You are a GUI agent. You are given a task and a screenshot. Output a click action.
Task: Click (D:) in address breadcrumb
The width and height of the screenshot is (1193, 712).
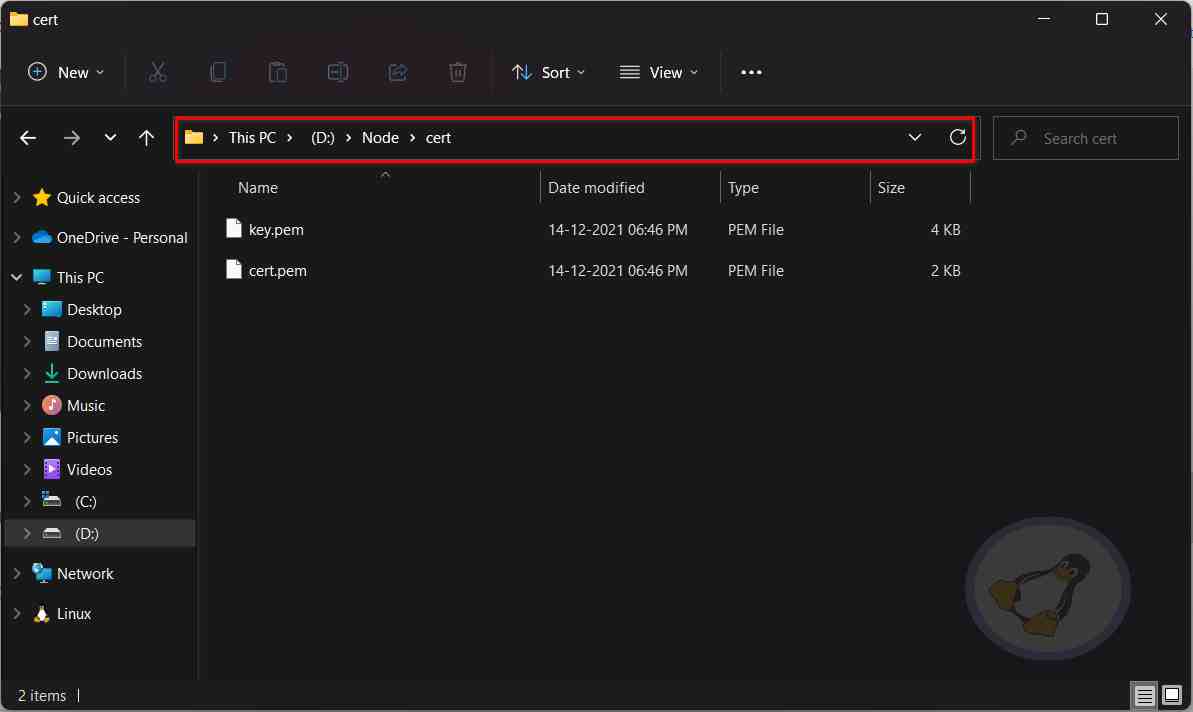pos(323,138)
